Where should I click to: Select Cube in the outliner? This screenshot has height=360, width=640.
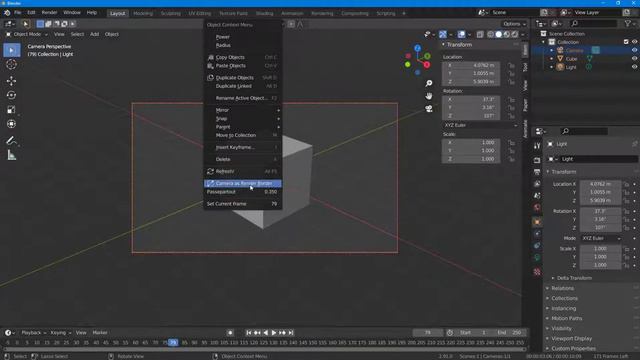(571, 59)
